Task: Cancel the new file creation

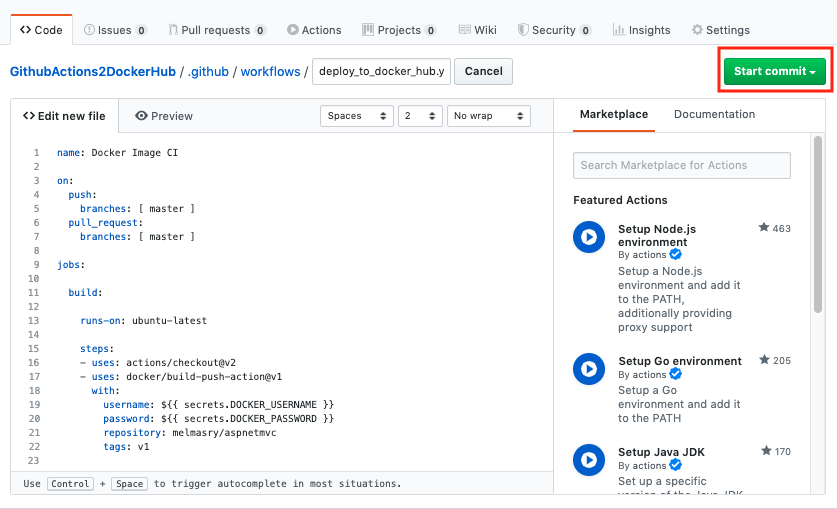Action: coord(484,71)
